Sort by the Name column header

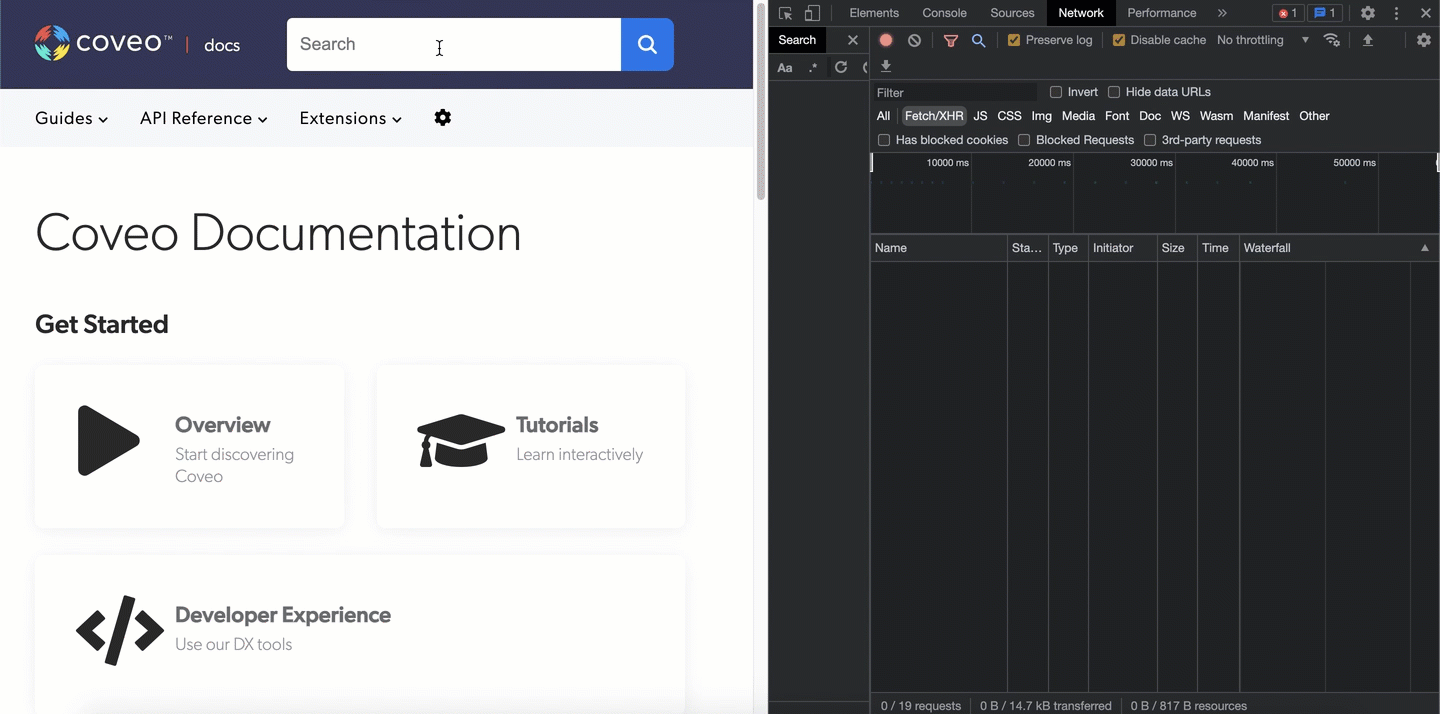click(939, 248)
